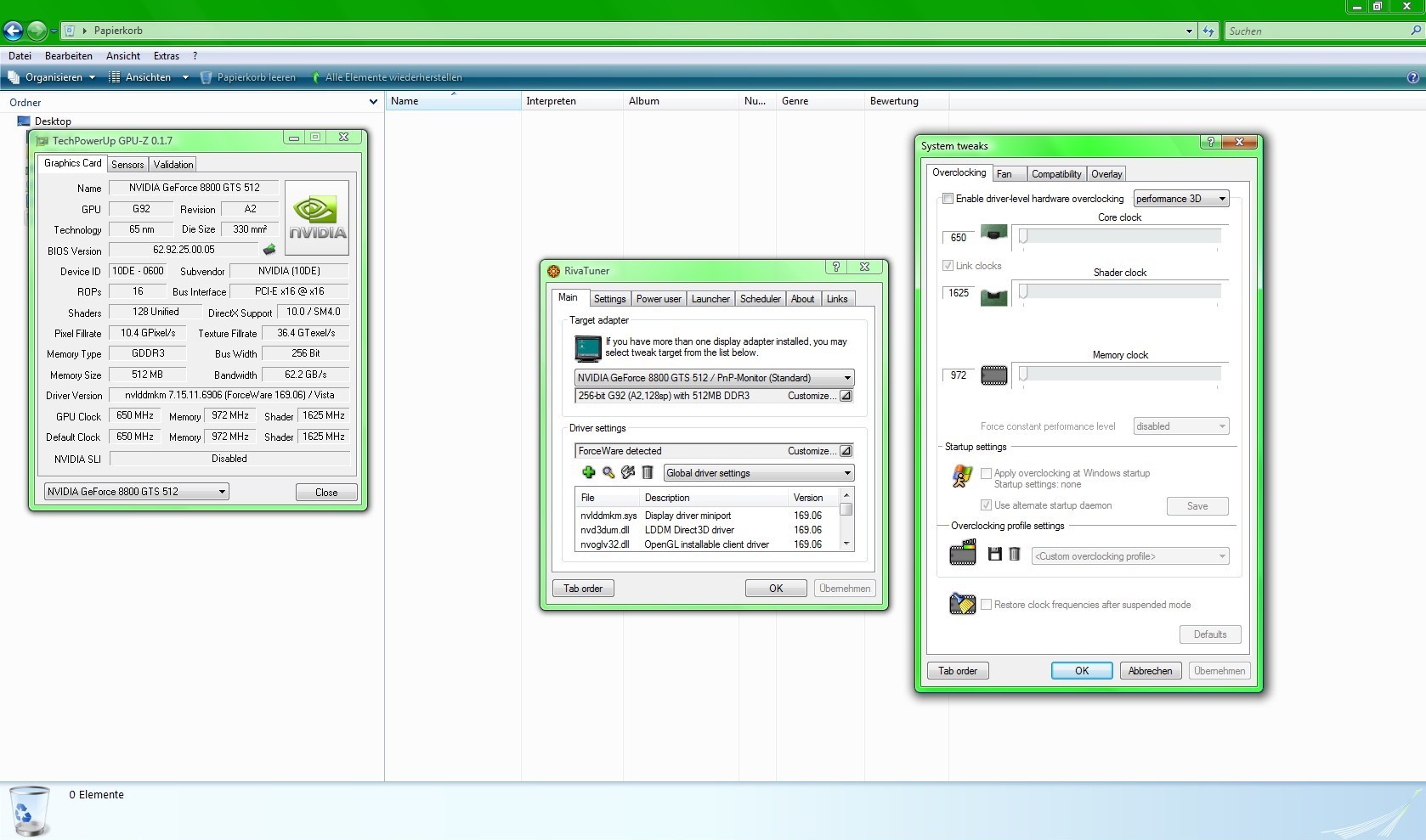1426x840 pixels.
Task: Click Close button in GPU-Z
Action: (x=326, y=493)
